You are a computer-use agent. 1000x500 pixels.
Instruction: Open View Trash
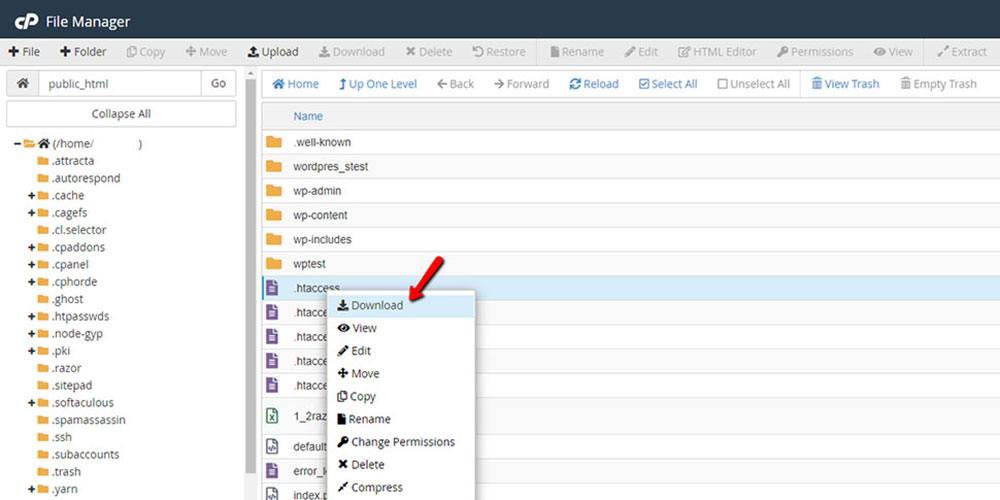coord(845,84)
